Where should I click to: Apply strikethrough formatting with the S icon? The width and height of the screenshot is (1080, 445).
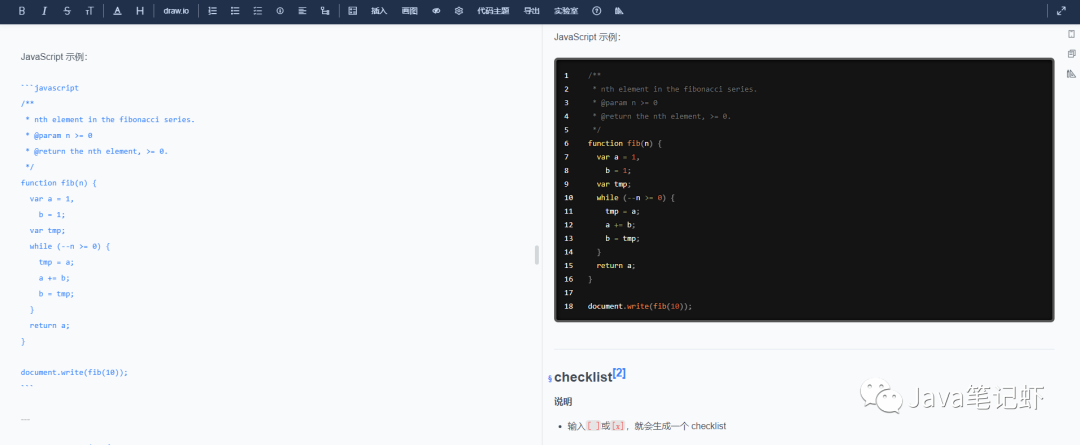[67, 11]
